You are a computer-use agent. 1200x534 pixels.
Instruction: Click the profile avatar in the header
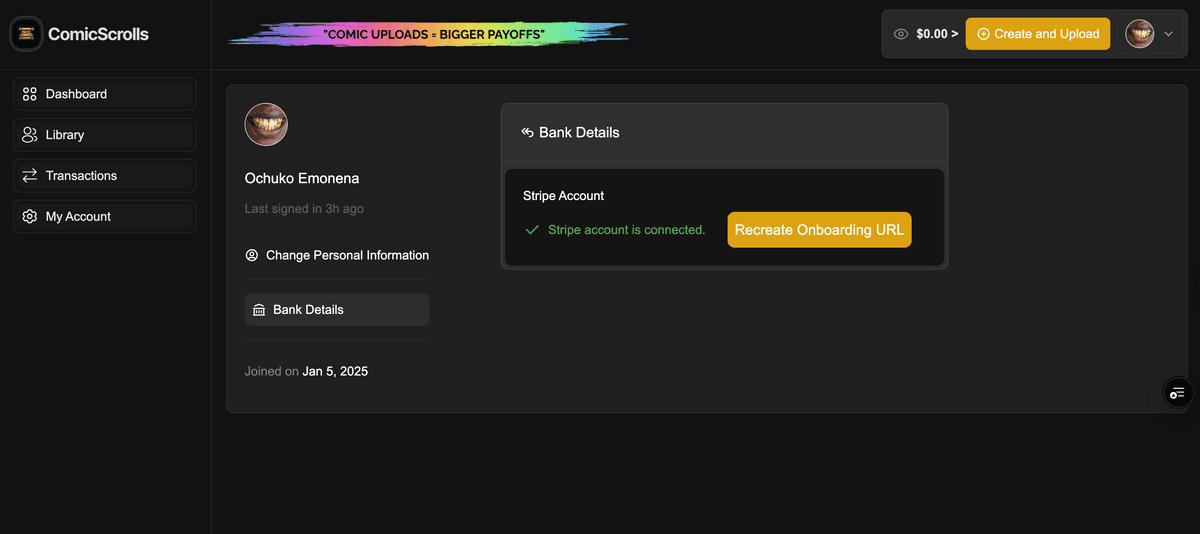[x=1140, y=34]
